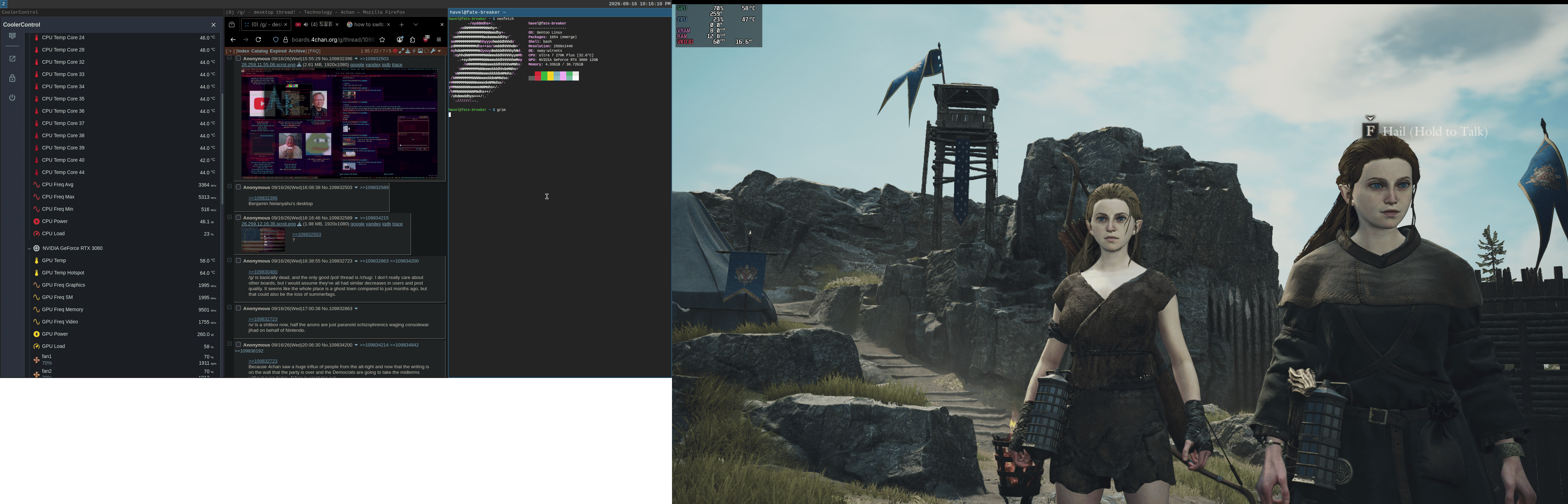This screenshot has height=504, width=1568.
Task: Open post menu arrow for No.109832396
Action: tap(356, 58)
